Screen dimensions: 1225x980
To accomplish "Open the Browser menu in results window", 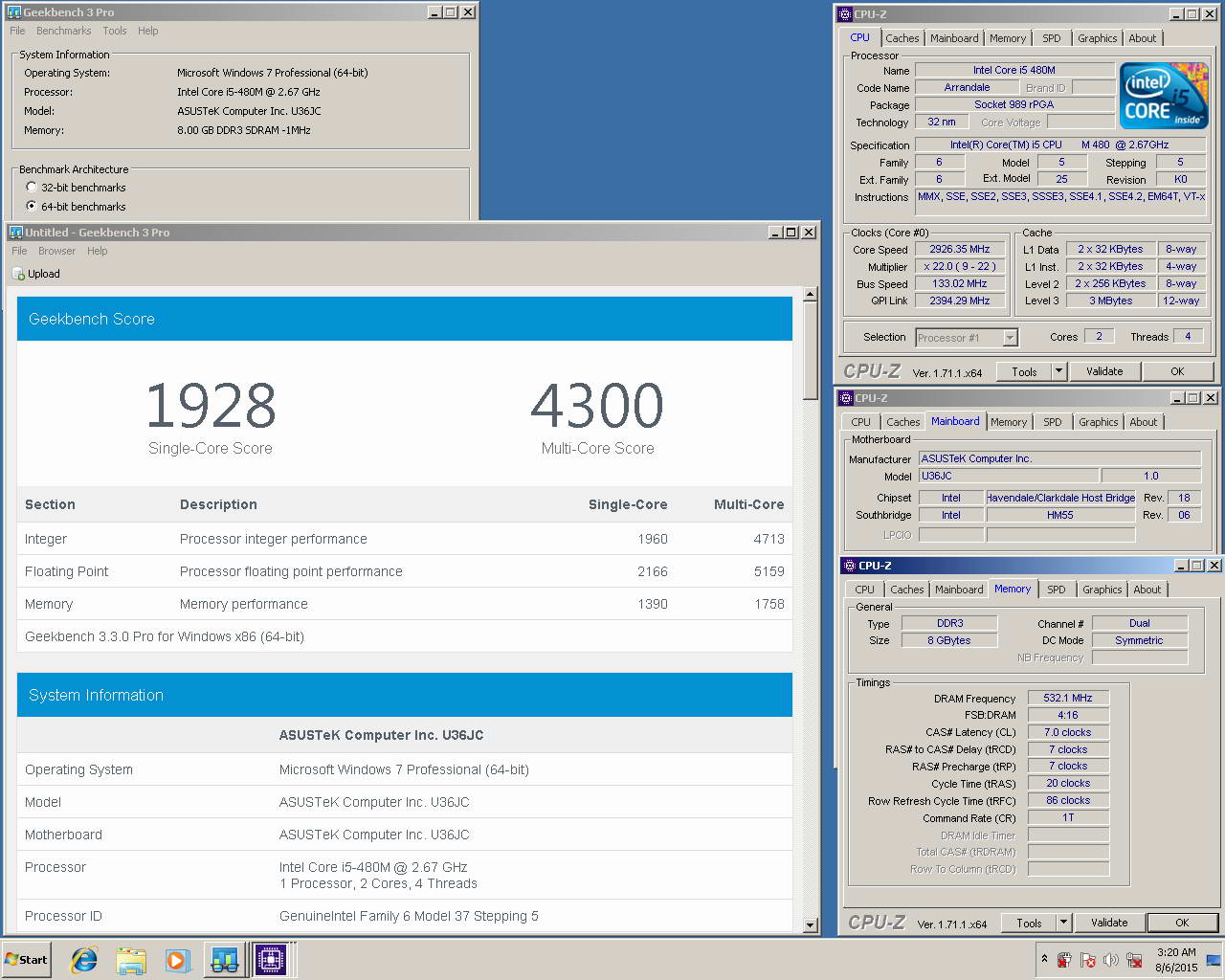I will point(56,251).
